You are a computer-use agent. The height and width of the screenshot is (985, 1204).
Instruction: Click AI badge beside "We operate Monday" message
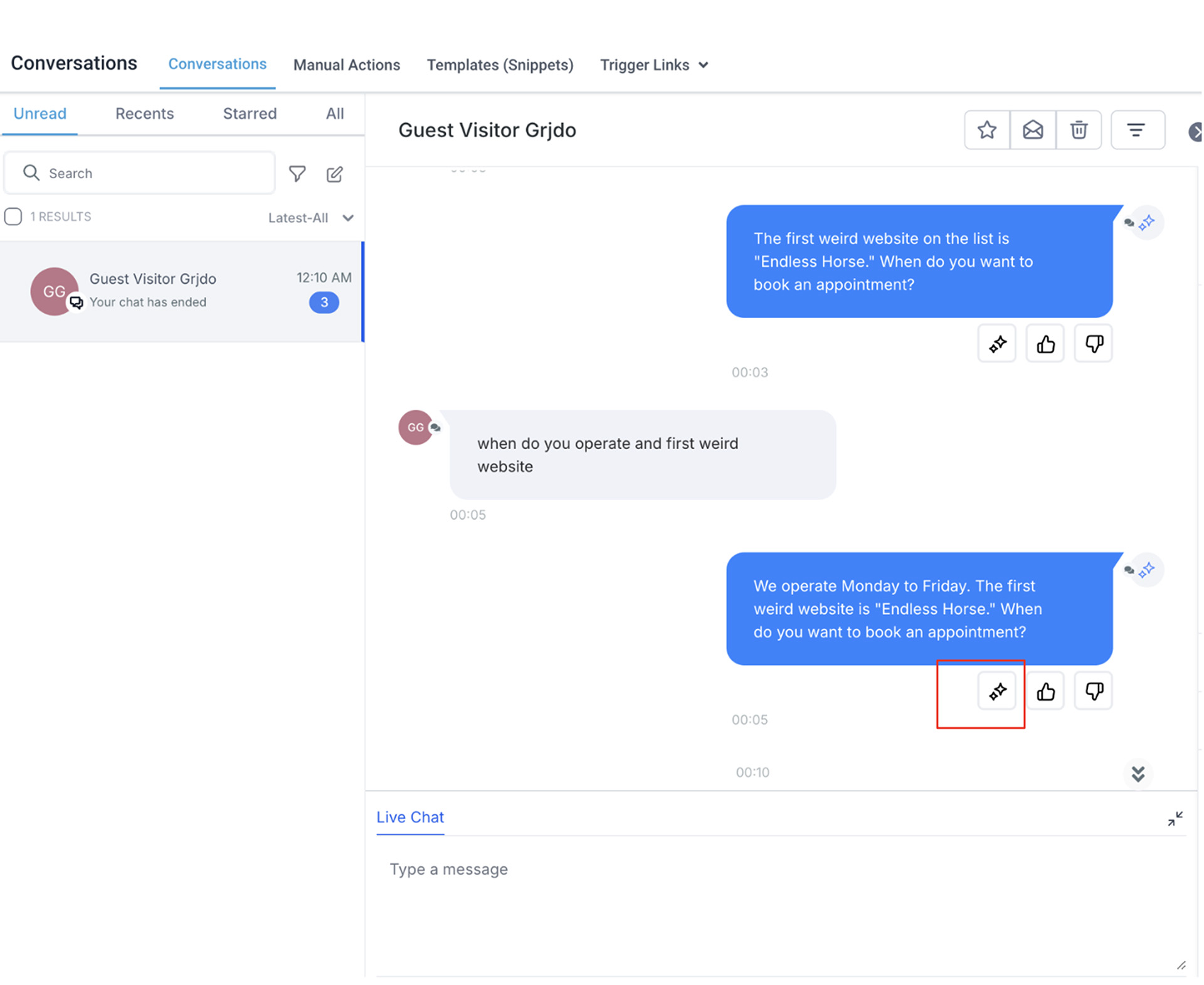pos(1146,570)
